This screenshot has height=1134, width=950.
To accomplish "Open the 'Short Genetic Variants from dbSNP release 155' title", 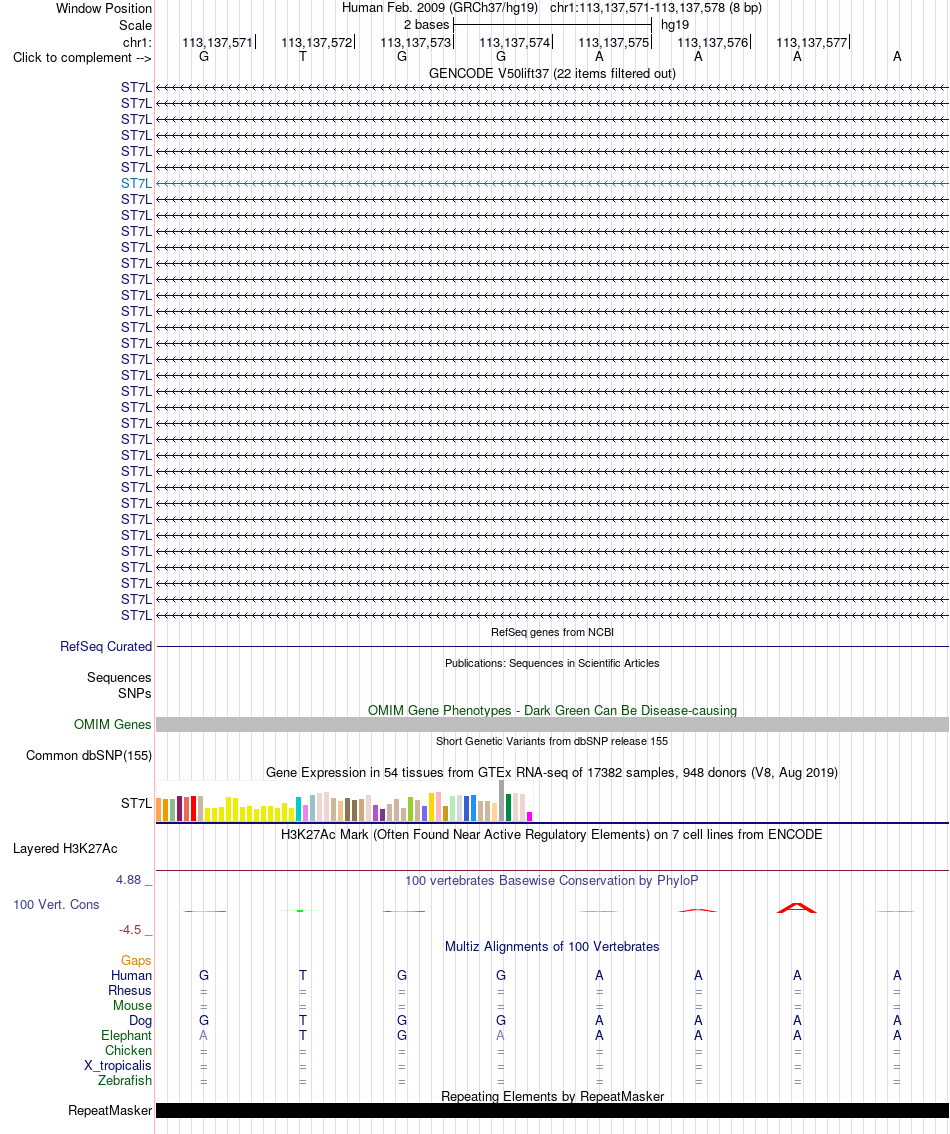I will coord(552,741).
